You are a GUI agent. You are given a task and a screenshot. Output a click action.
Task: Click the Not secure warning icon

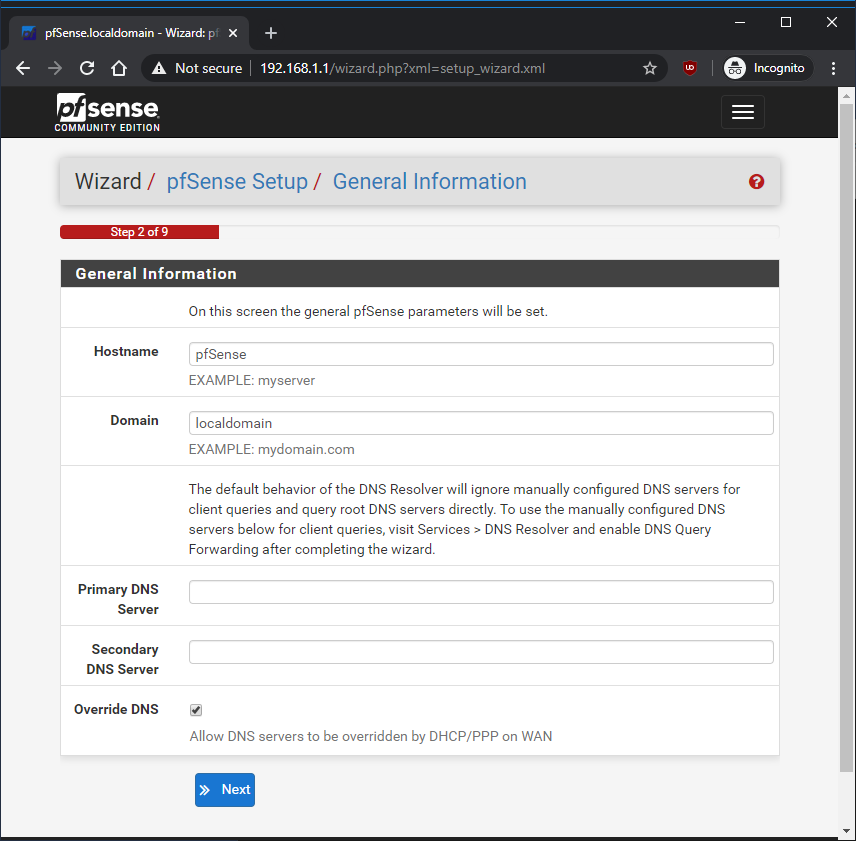[x=159, y=68]
